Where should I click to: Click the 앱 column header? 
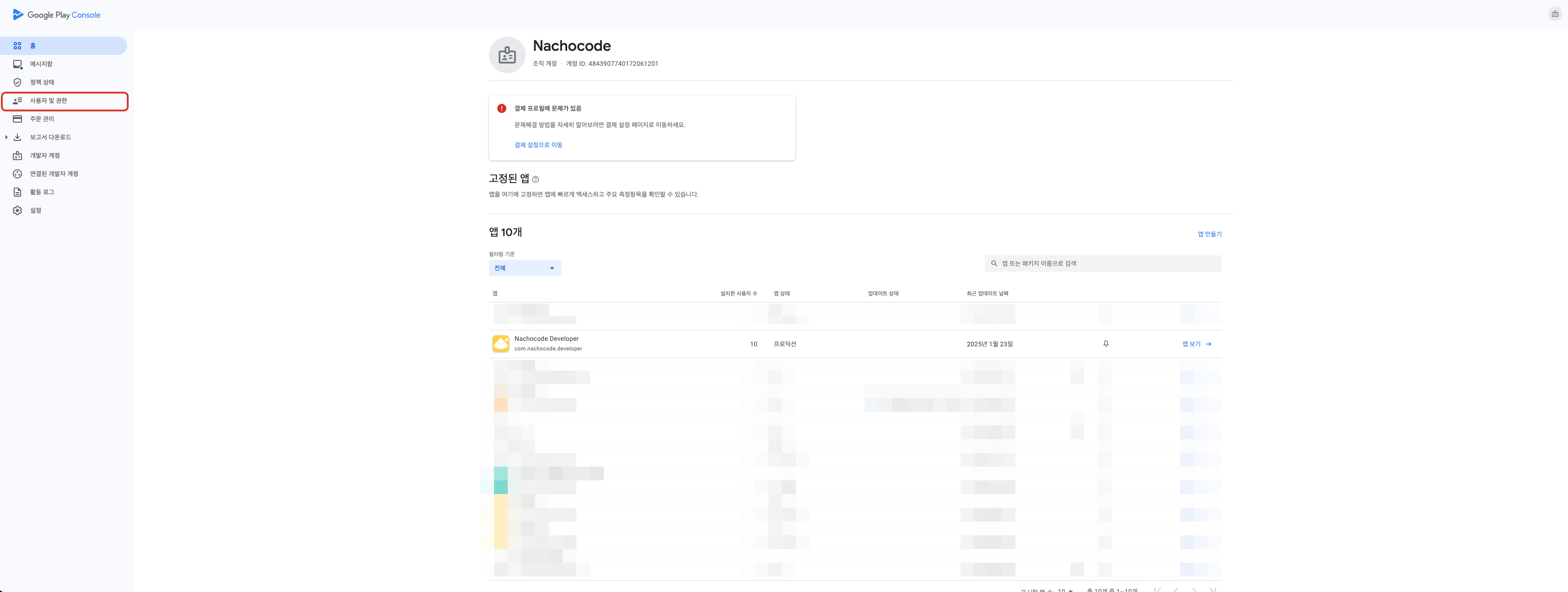point(495,294)
